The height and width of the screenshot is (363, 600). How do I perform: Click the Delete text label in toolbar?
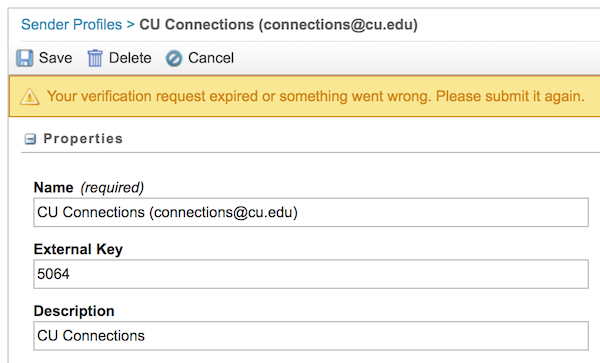(x=130, y=58)
